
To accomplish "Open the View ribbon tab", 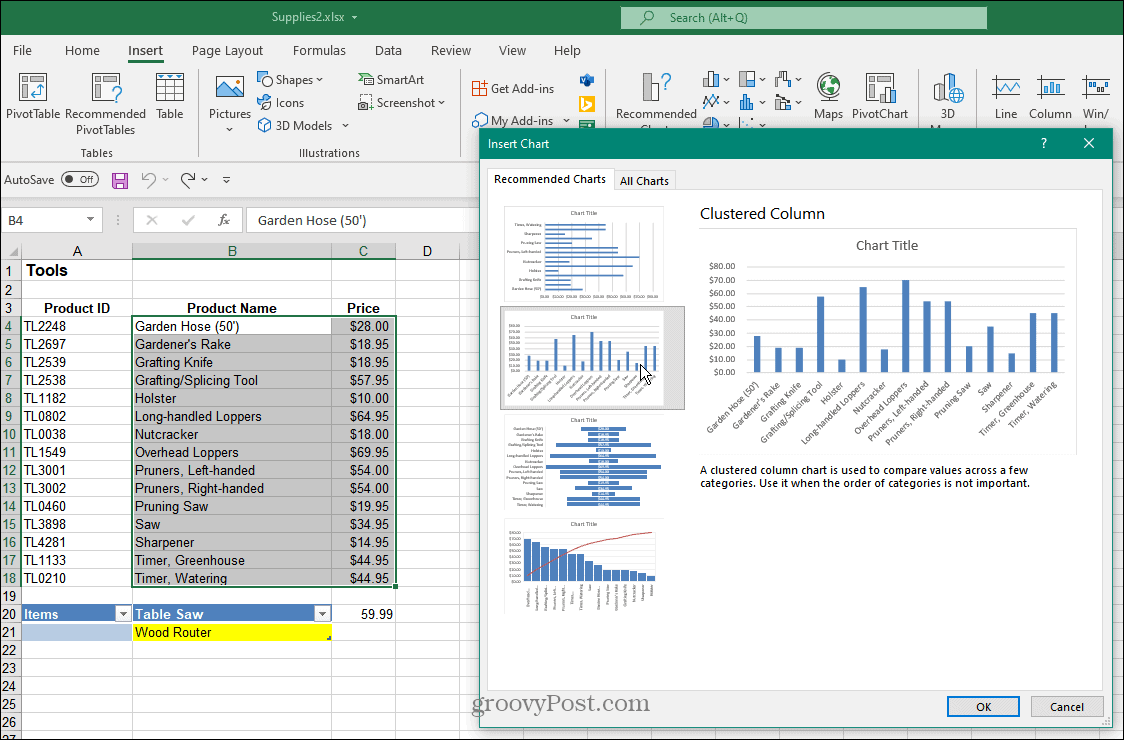I will click(x=512, y=50).
